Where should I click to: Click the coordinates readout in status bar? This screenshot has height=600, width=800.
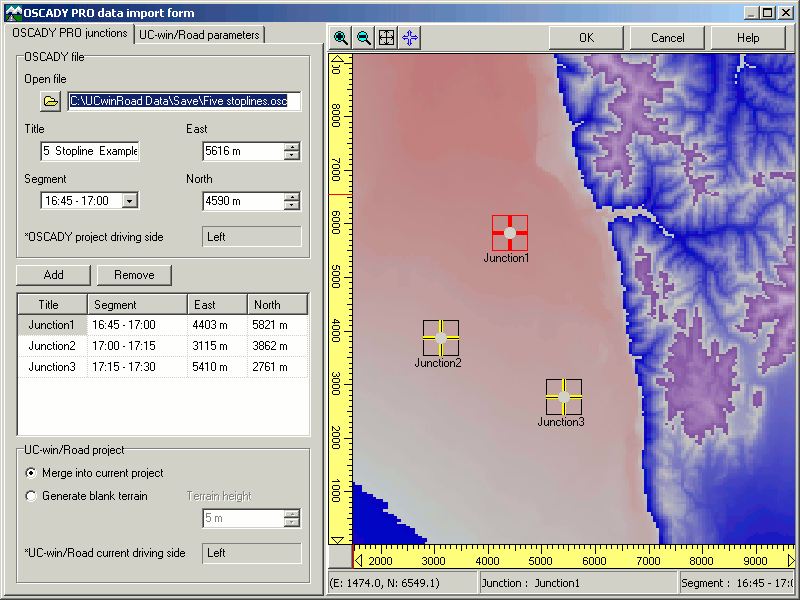(x=403, y=583)
